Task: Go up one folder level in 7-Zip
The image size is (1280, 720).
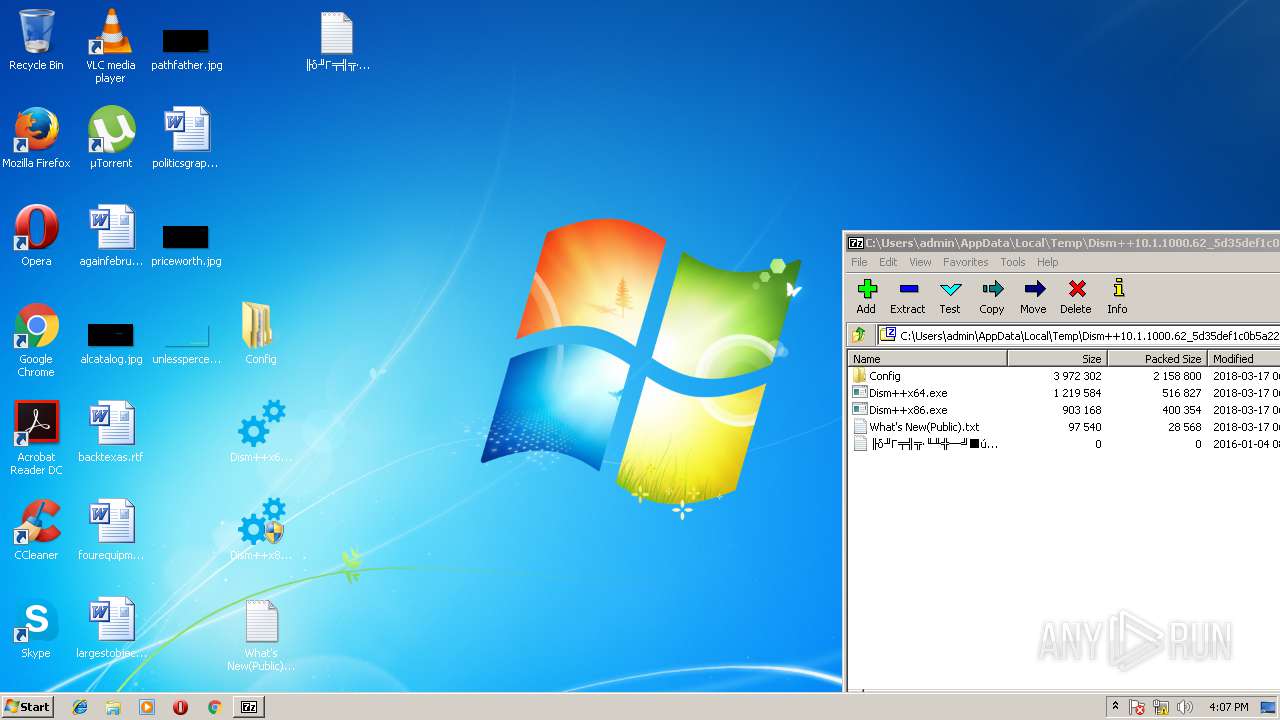Action: coord(858,335)
